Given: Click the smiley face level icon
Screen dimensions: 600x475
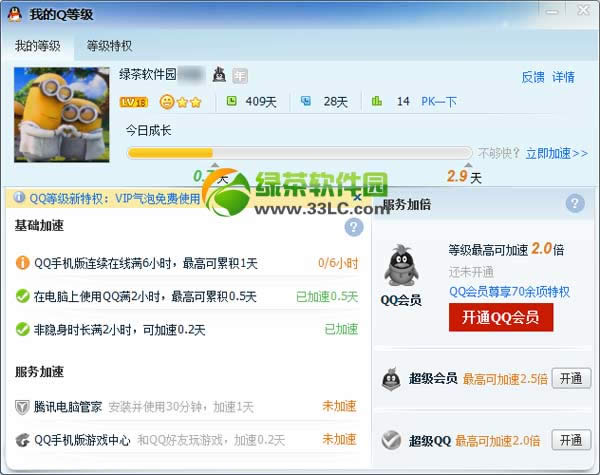Looking at the screenshot, I should pyautogui.click(x=167, y=102).
